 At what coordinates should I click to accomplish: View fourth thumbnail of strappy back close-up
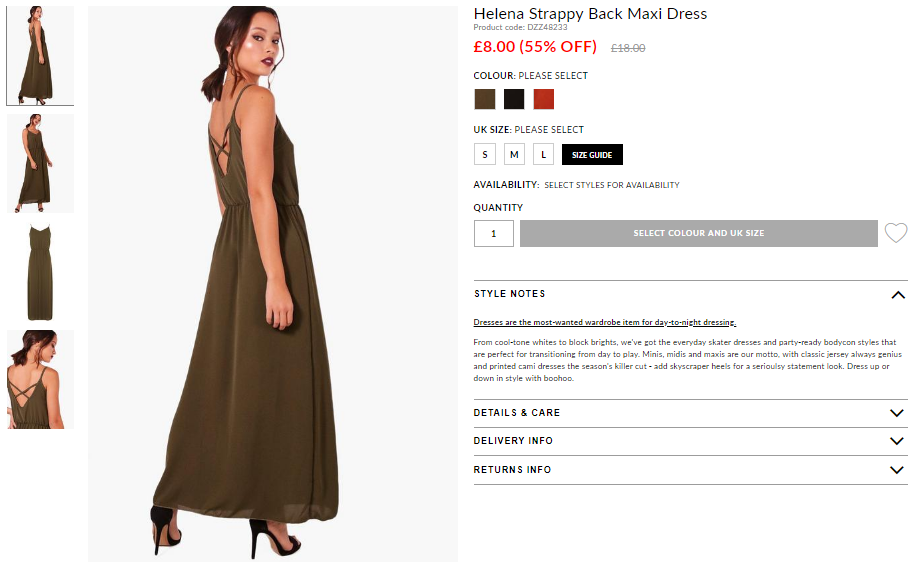[40, 380]
